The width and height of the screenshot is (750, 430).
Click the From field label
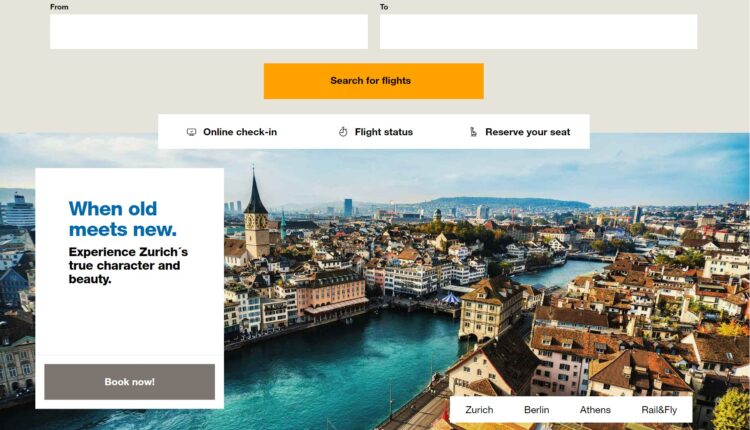click(x=59, y=7)
